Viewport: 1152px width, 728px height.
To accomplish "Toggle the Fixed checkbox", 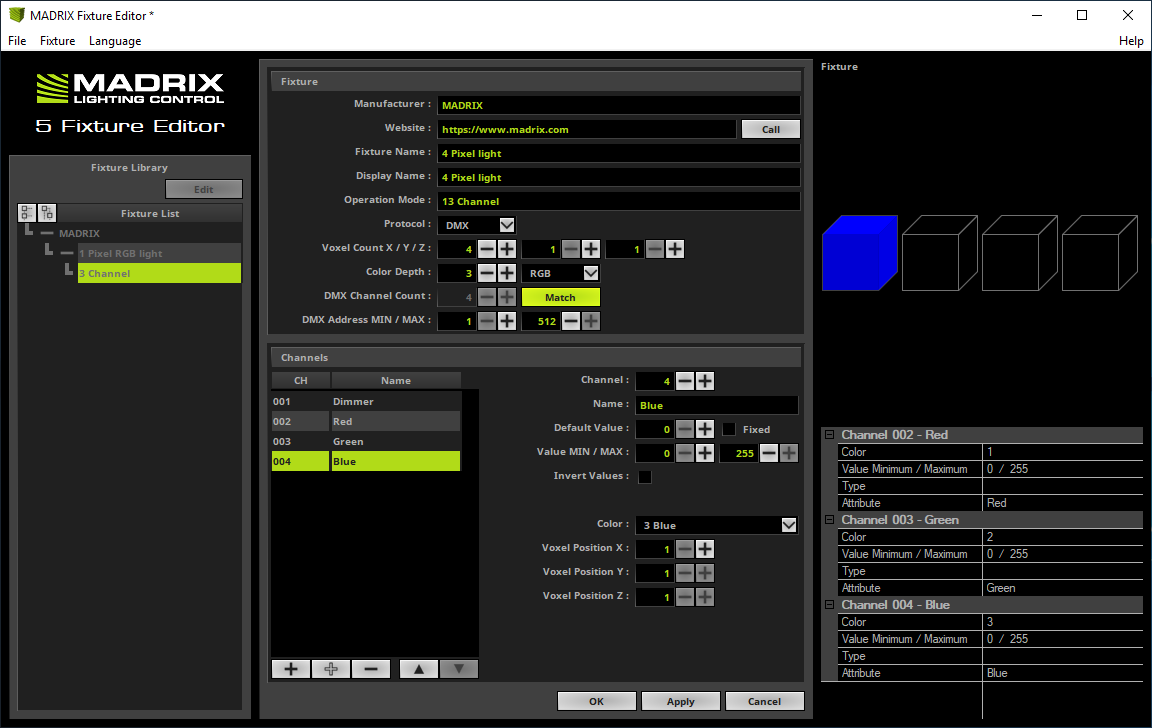I will click(729, 429).
